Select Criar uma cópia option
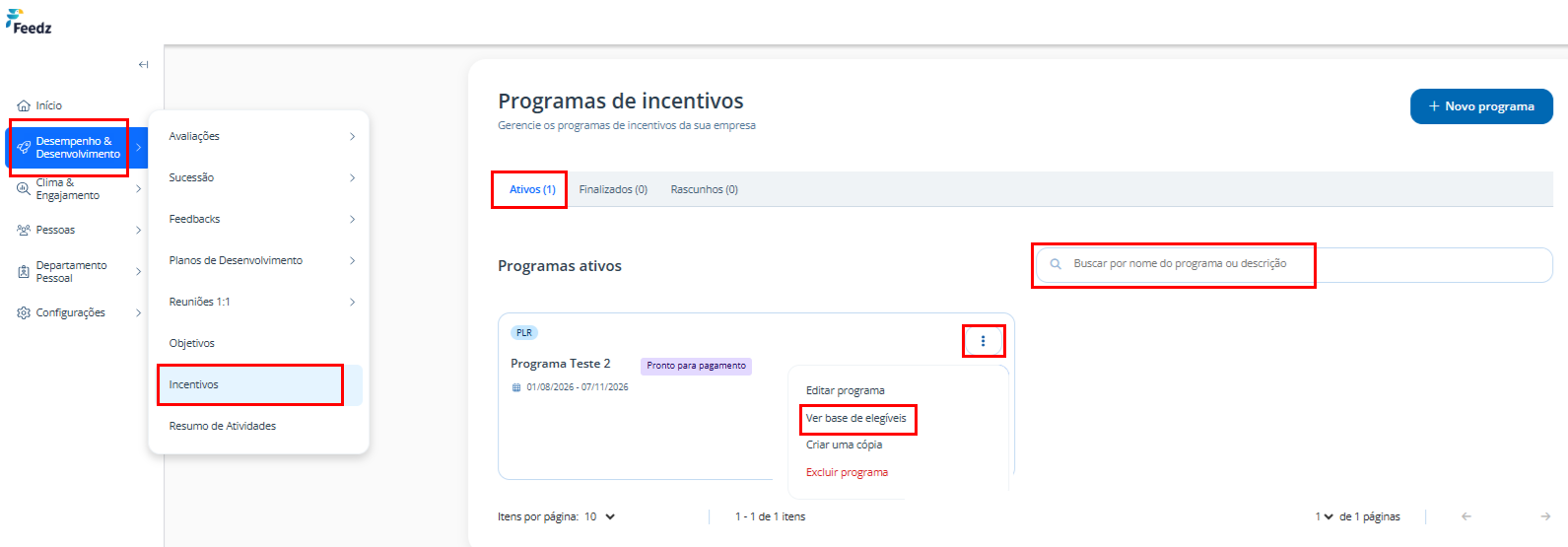Screen dimensions: 1568x547 [x=845, y=444]
